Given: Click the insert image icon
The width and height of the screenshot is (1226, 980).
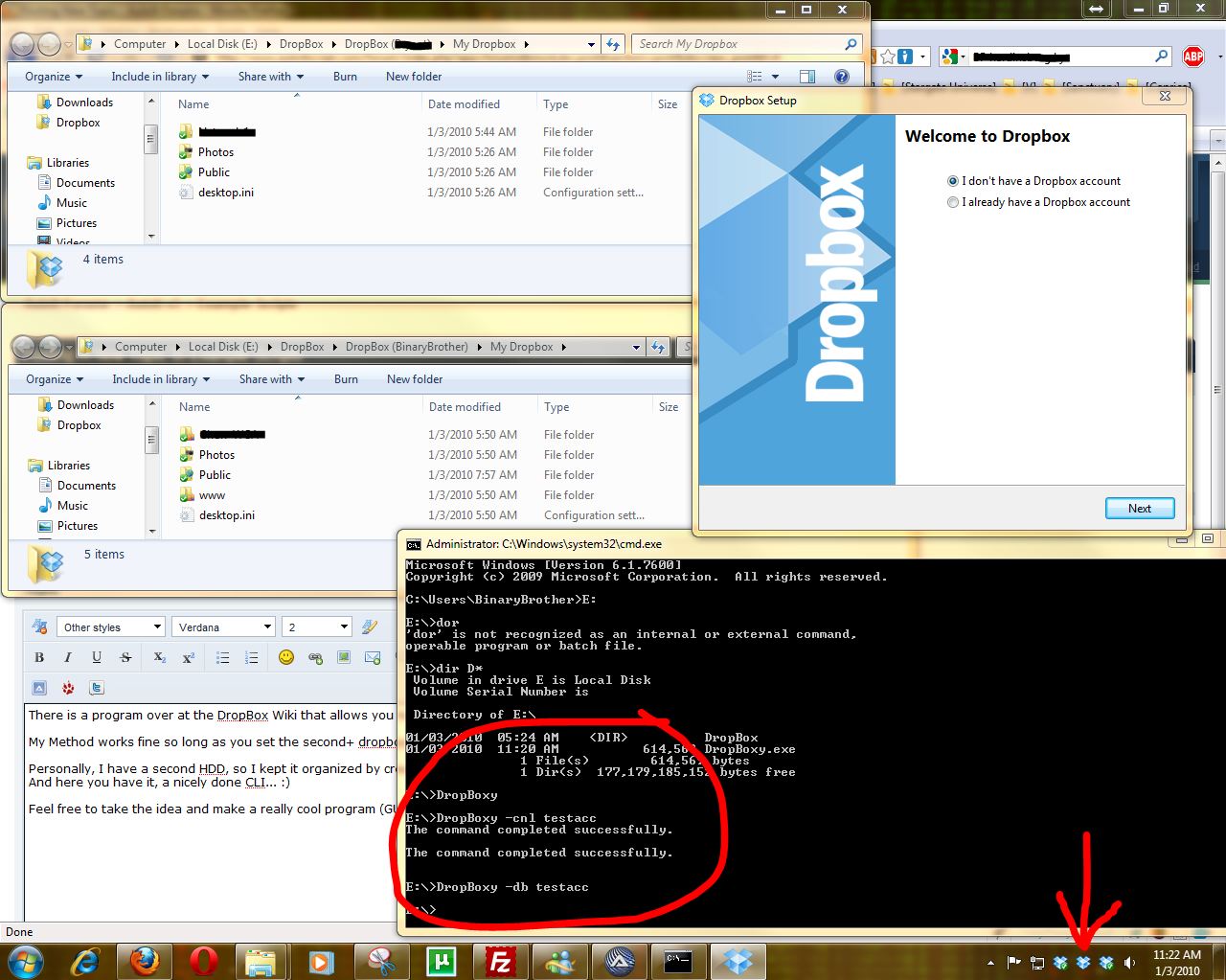Looking at the screenshot, I should pyautogui.click(x=344, y=657).
